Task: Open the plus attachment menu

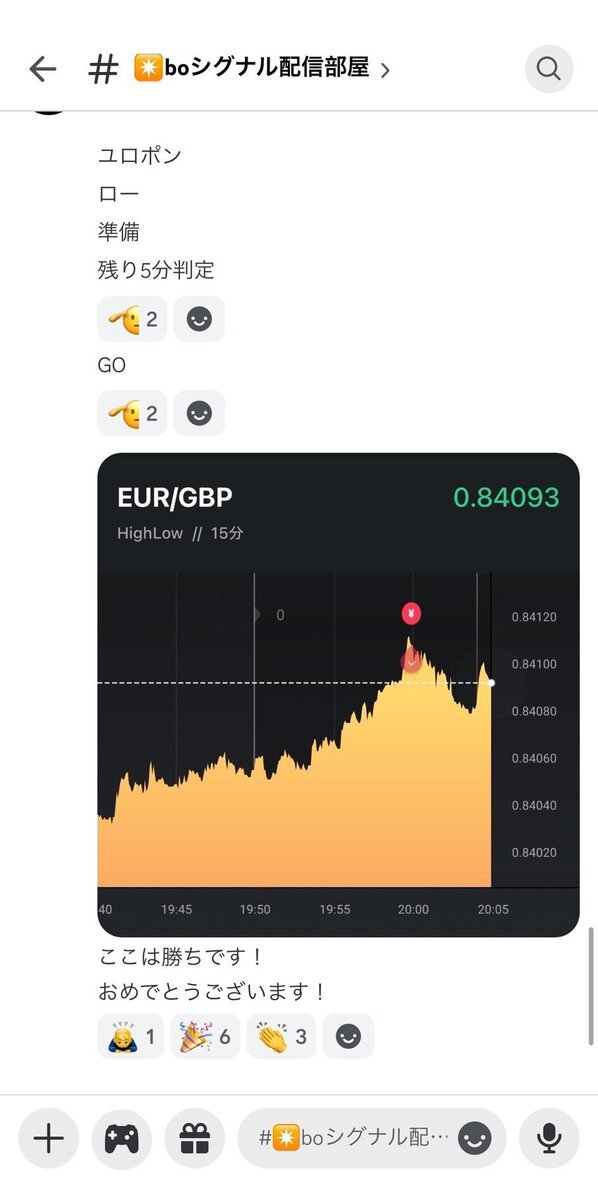Action: 48,1138
